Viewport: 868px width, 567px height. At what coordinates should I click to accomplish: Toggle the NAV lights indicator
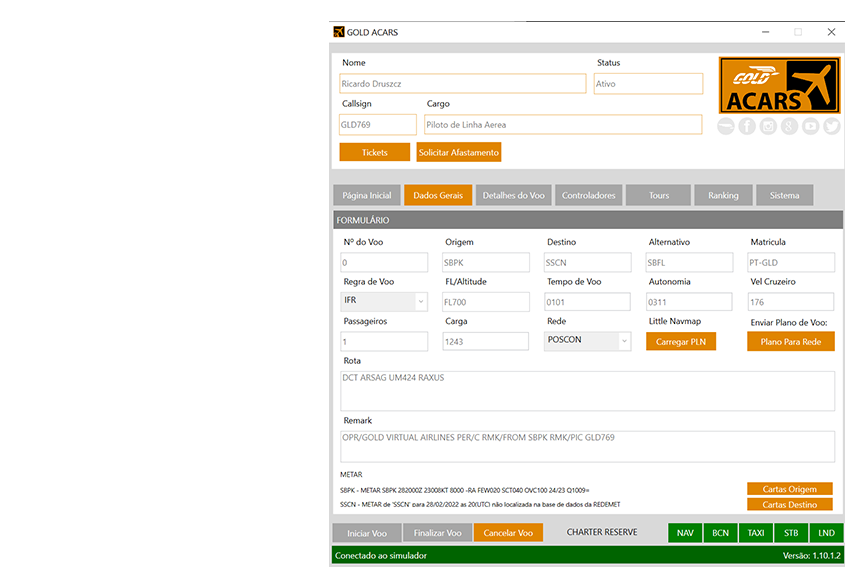tap(685, 533)
